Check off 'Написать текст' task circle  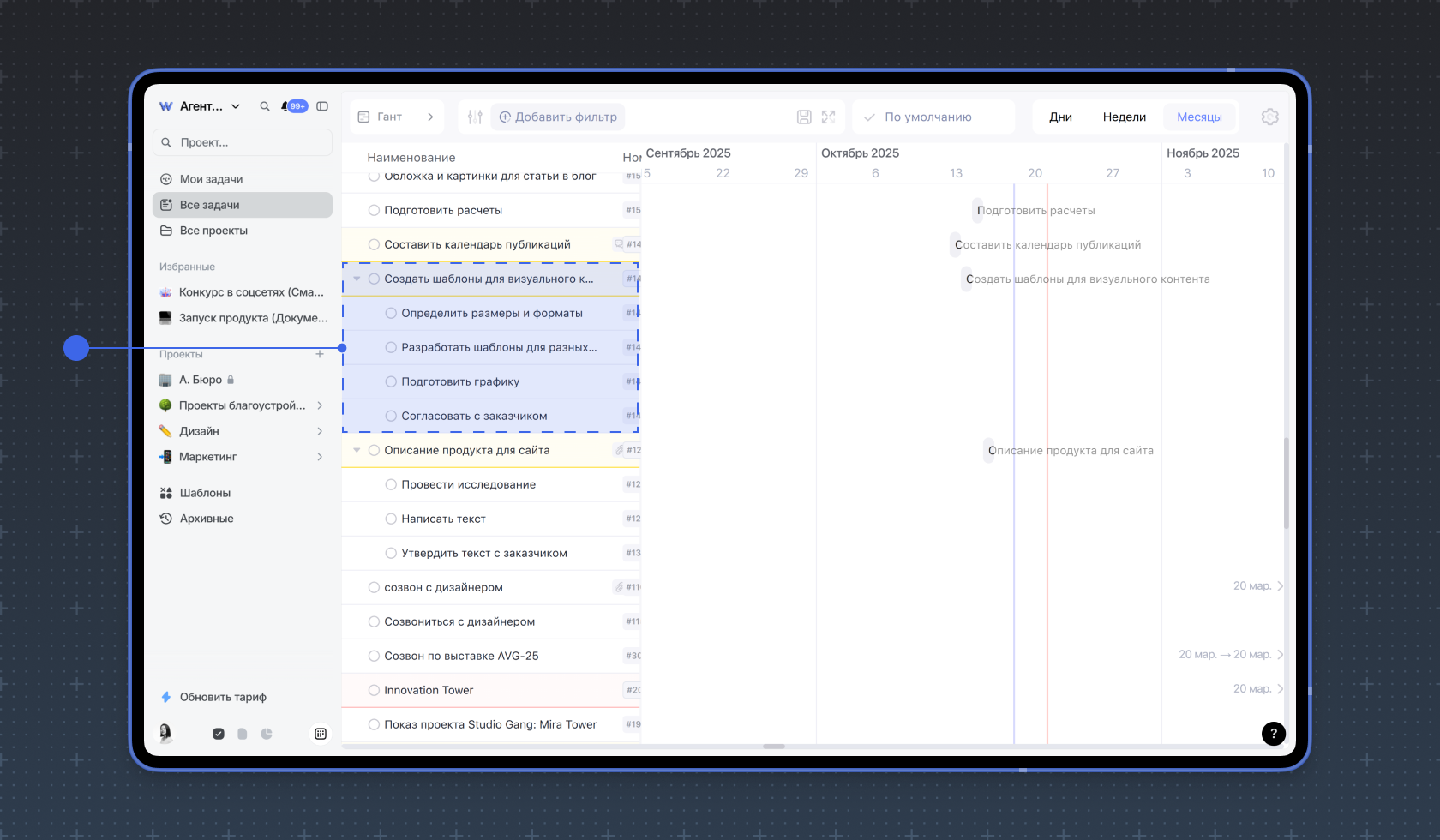391,519
